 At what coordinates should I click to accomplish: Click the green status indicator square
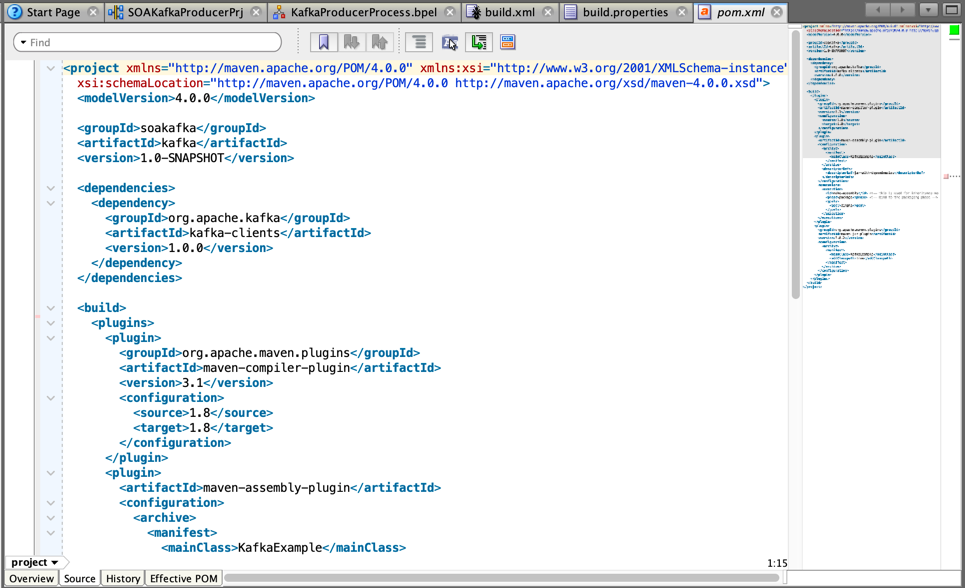pos(954,30)
